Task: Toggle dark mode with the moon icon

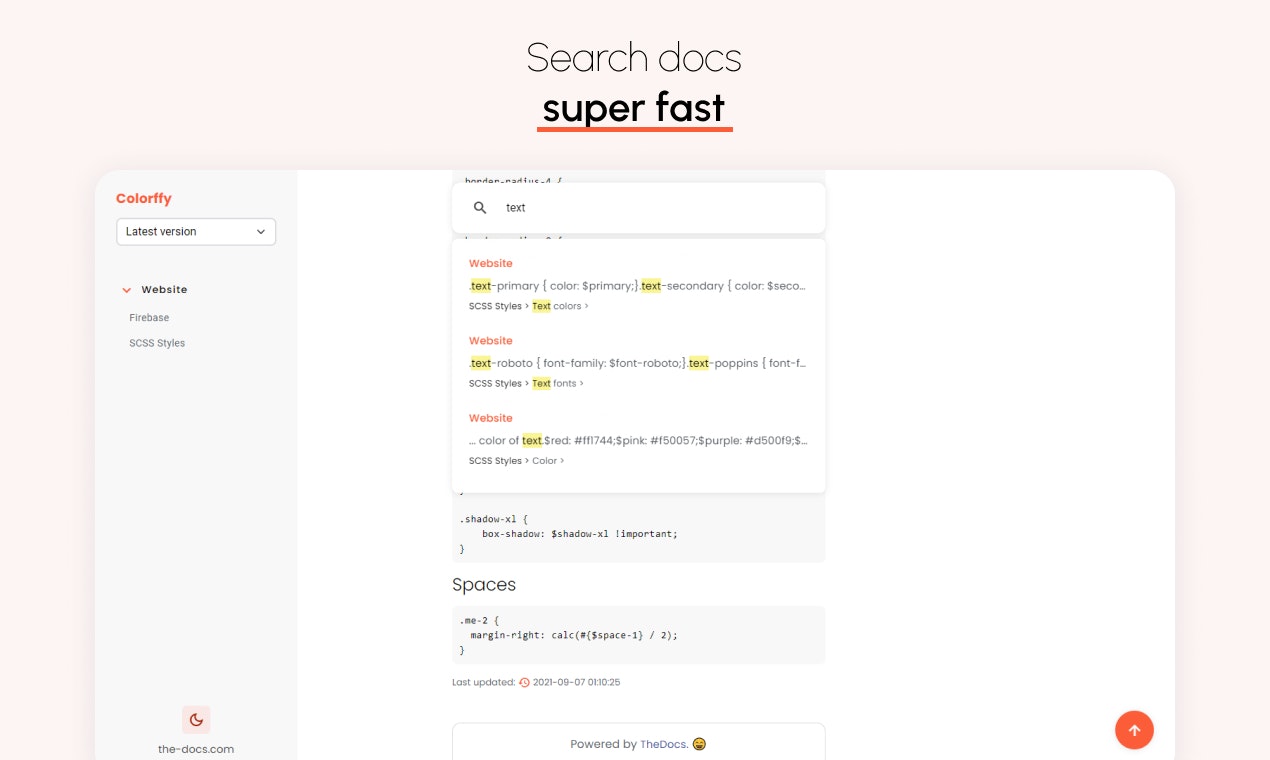Action: coord(196,720)
